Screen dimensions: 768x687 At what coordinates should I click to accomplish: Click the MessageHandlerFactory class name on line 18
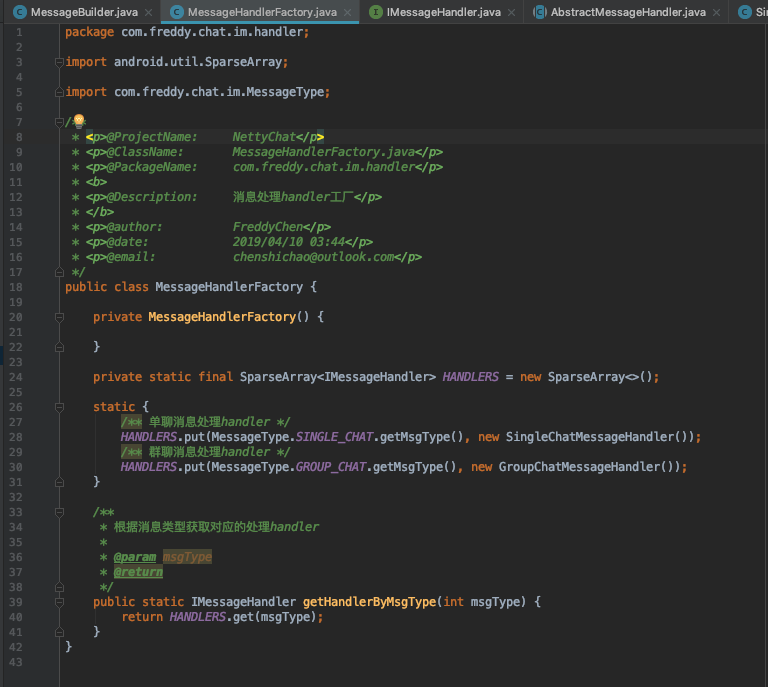pyautogui.click(x=229, y=287)
